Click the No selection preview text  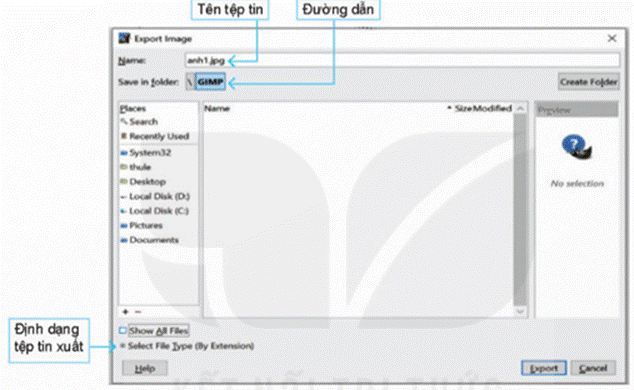577,183
